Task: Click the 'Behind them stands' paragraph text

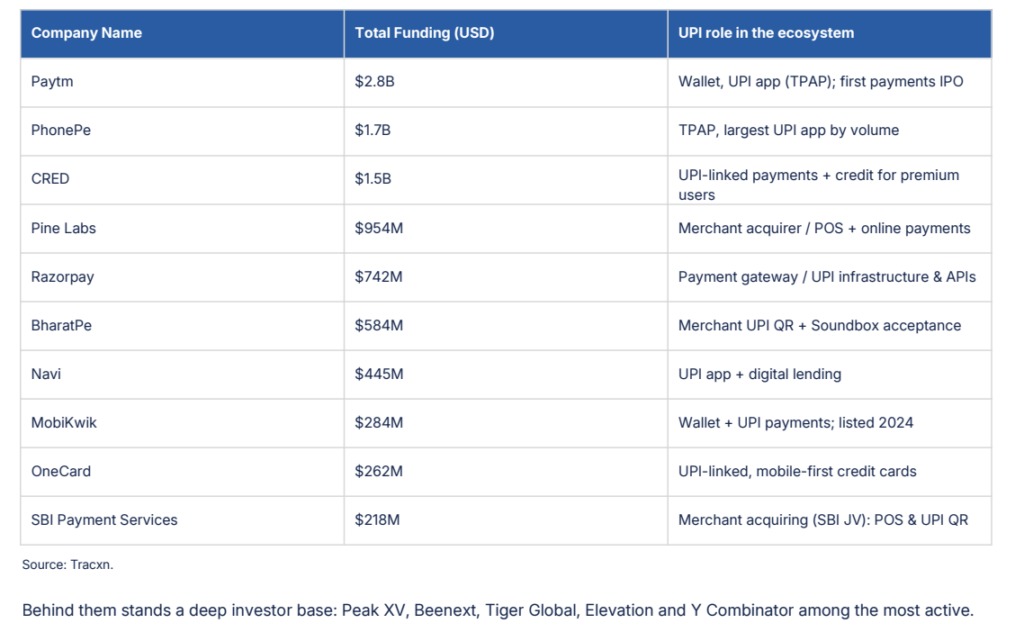Action: pyautogui.click(x=498, y=610)
